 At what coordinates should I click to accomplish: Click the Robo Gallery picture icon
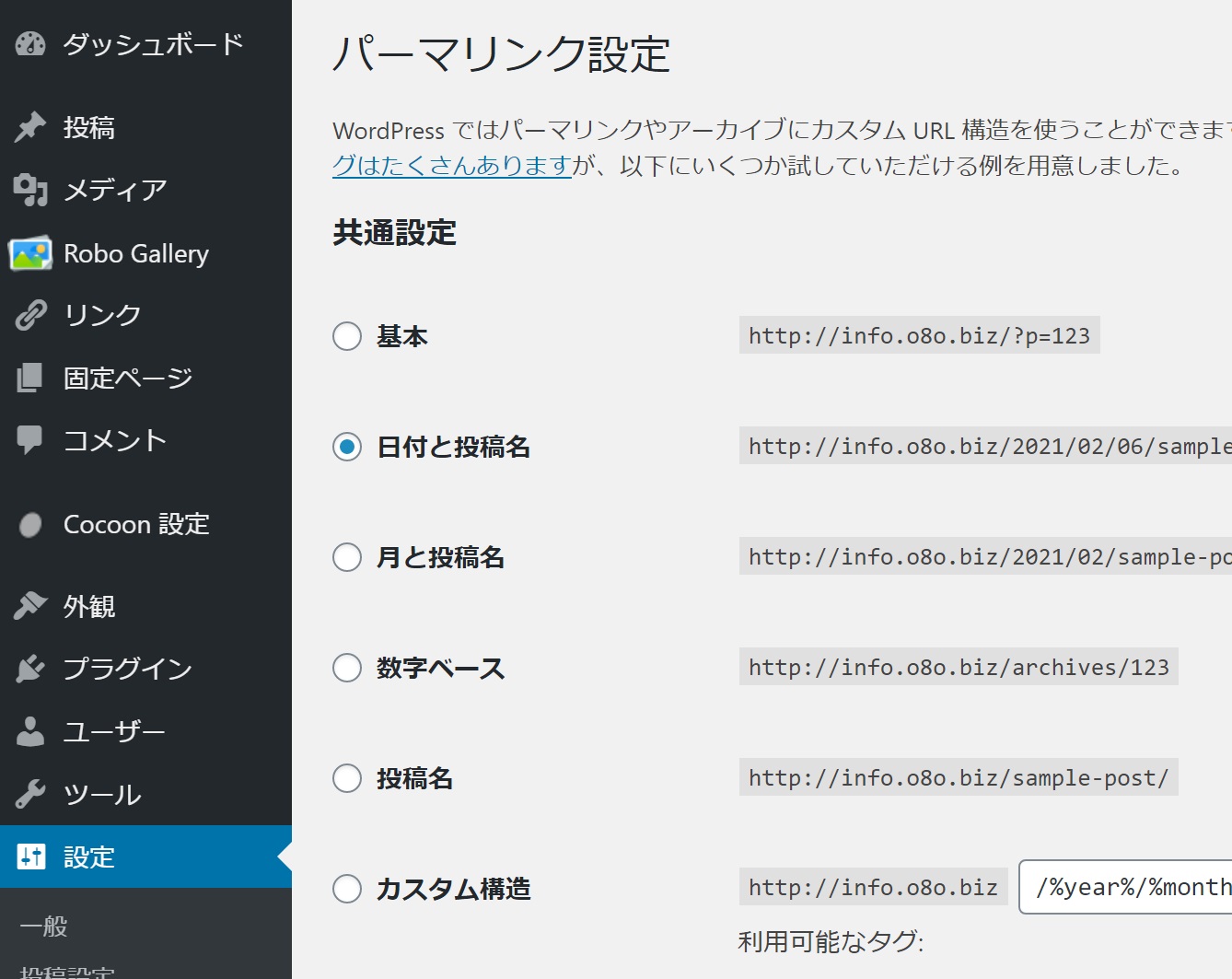coord(30,253)
